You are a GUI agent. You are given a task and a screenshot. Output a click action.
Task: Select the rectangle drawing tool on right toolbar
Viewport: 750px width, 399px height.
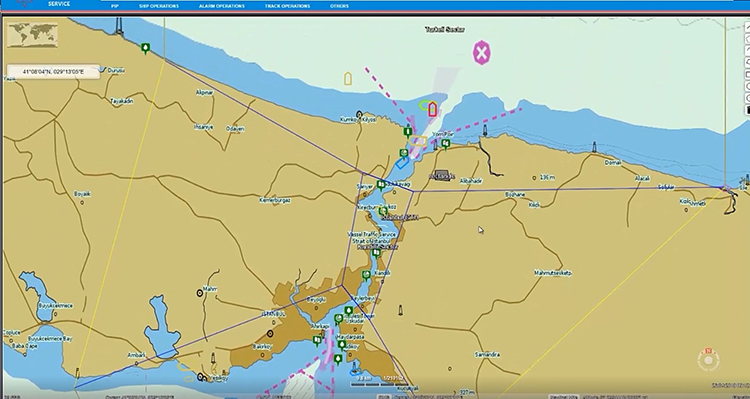tap(747, 75)
